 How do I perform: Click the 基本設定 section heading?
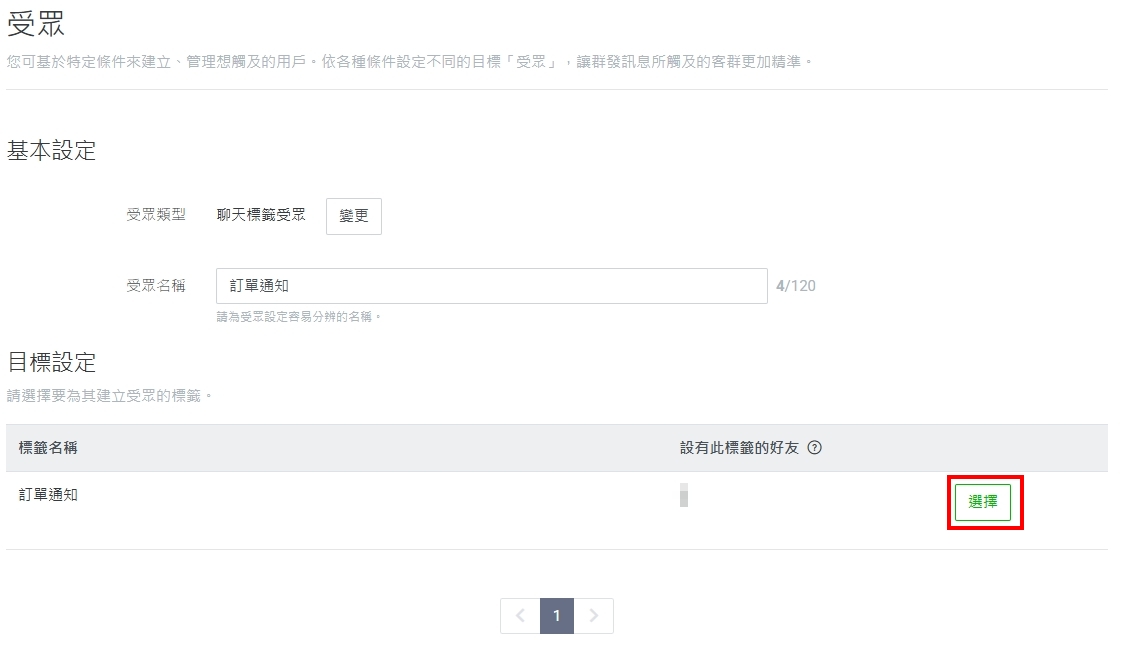[51, 151]
